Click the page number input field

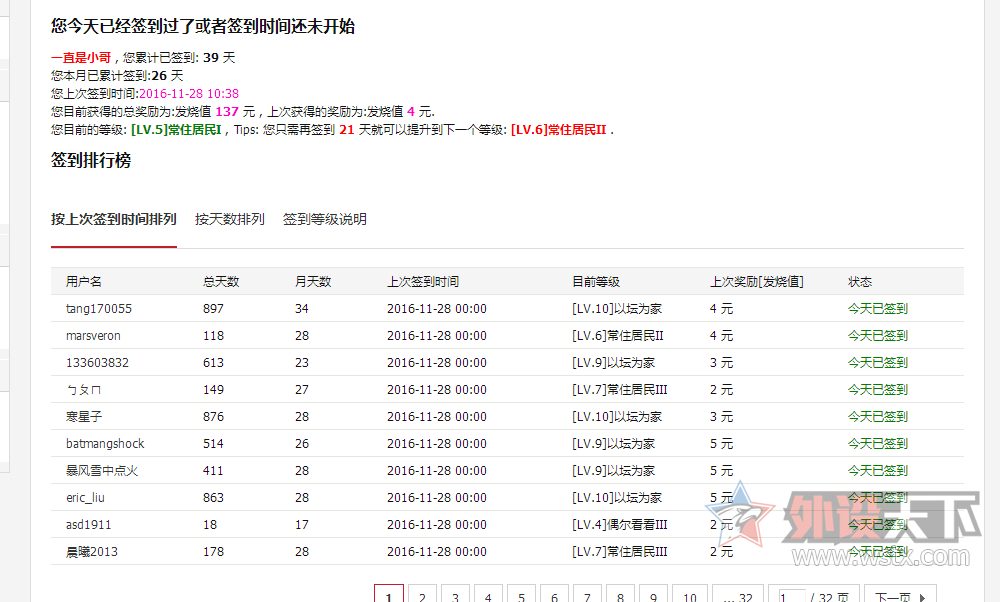coord(792,597)
